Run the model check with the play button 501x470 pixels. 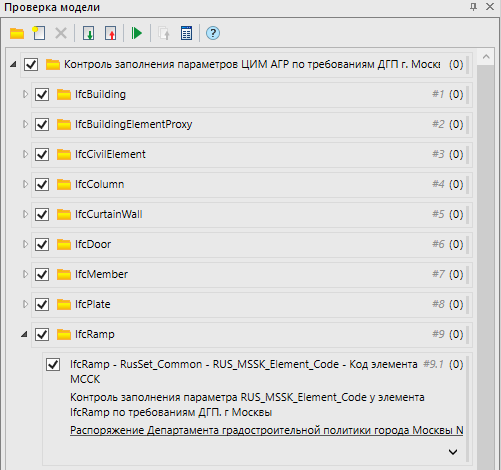coord(137,33)
